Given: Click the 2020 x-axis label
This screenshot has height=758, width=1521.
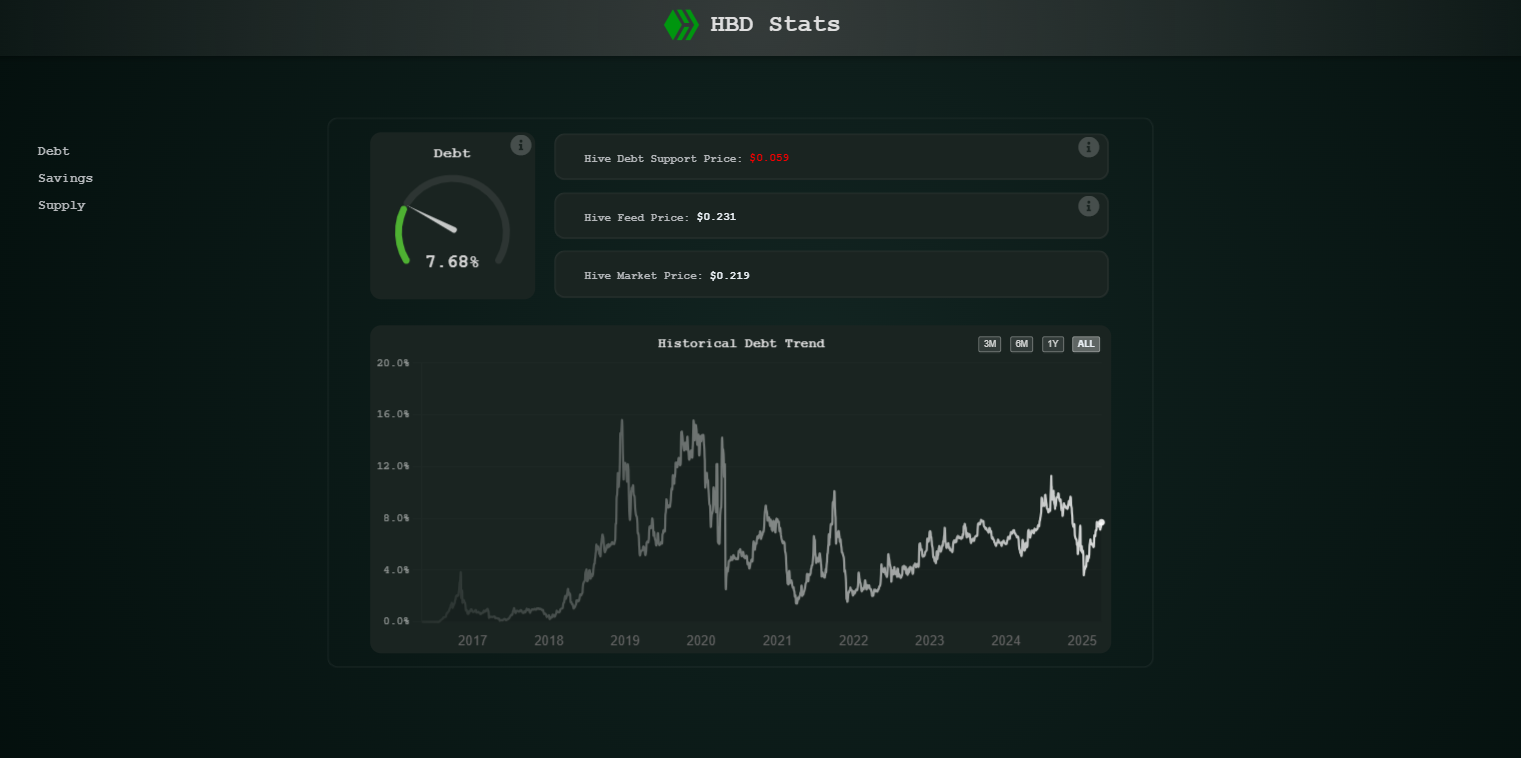Looking at the screenshot, I should pos(701,641).
